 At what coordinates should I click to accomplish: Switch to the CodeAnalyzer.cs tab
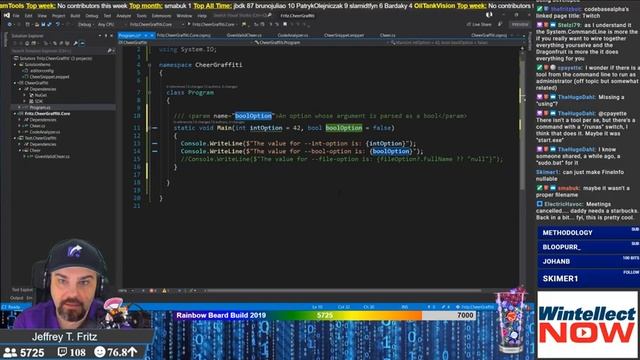[293, 36]
